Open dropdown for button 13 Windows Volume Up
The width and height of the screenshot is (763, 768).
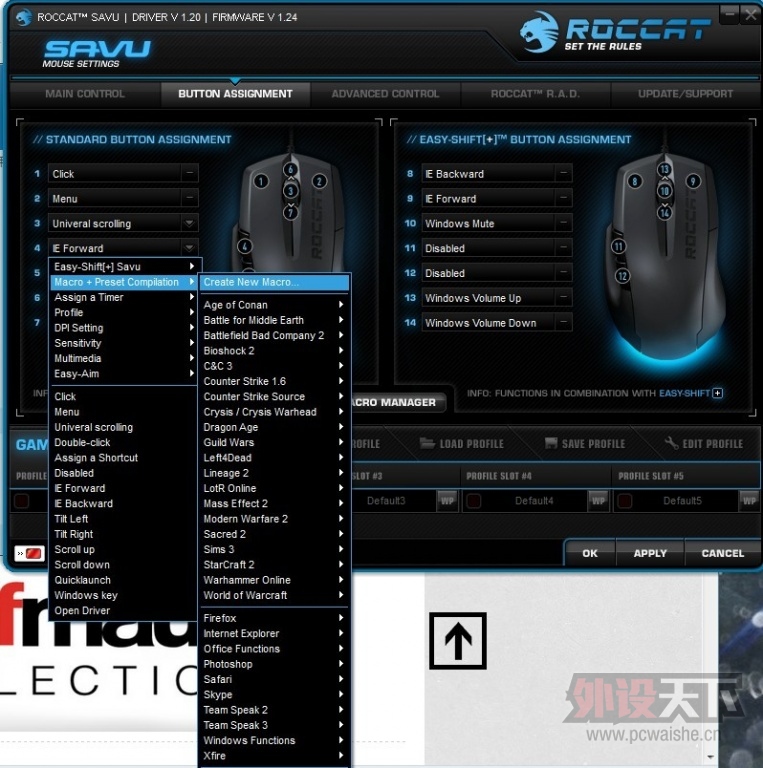pos(564,298)
